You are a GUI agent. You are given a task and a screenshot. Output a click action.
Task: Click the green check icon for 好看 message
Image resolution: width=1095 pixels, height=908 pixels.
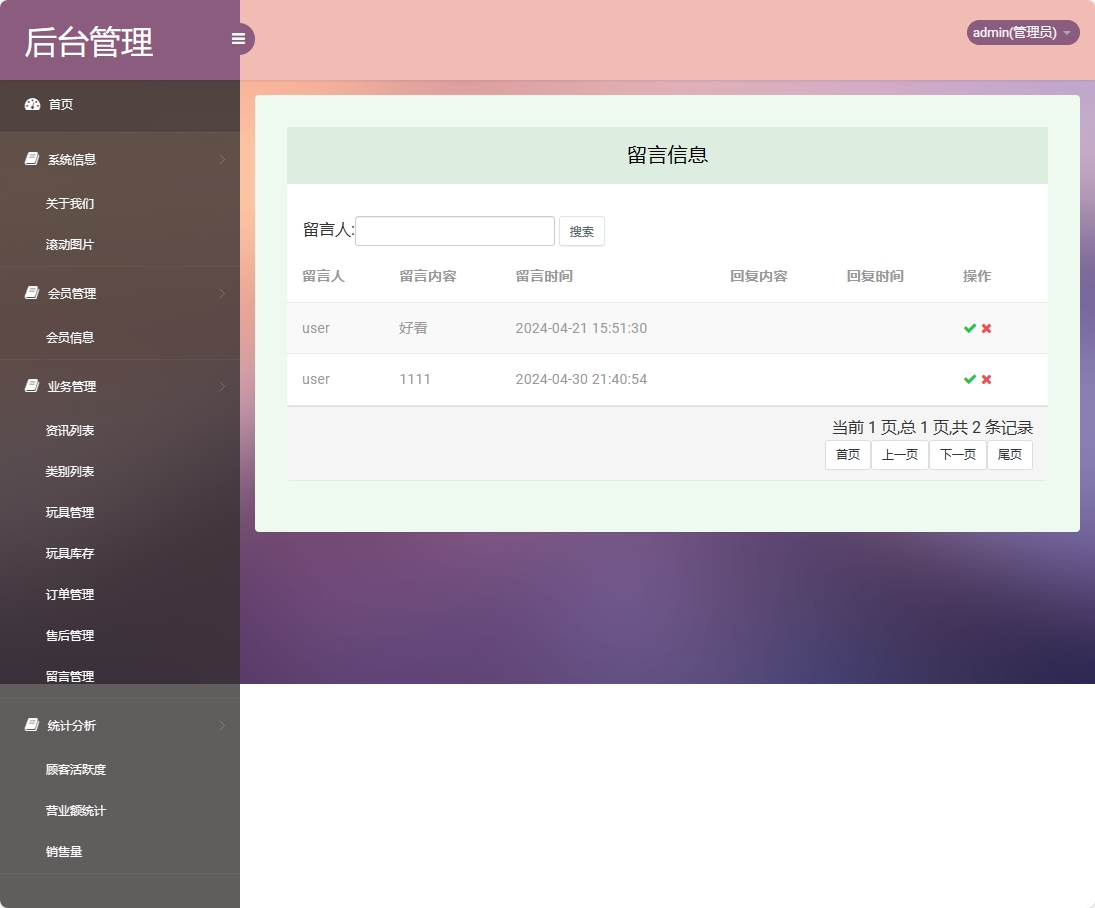tap(968, 327)
